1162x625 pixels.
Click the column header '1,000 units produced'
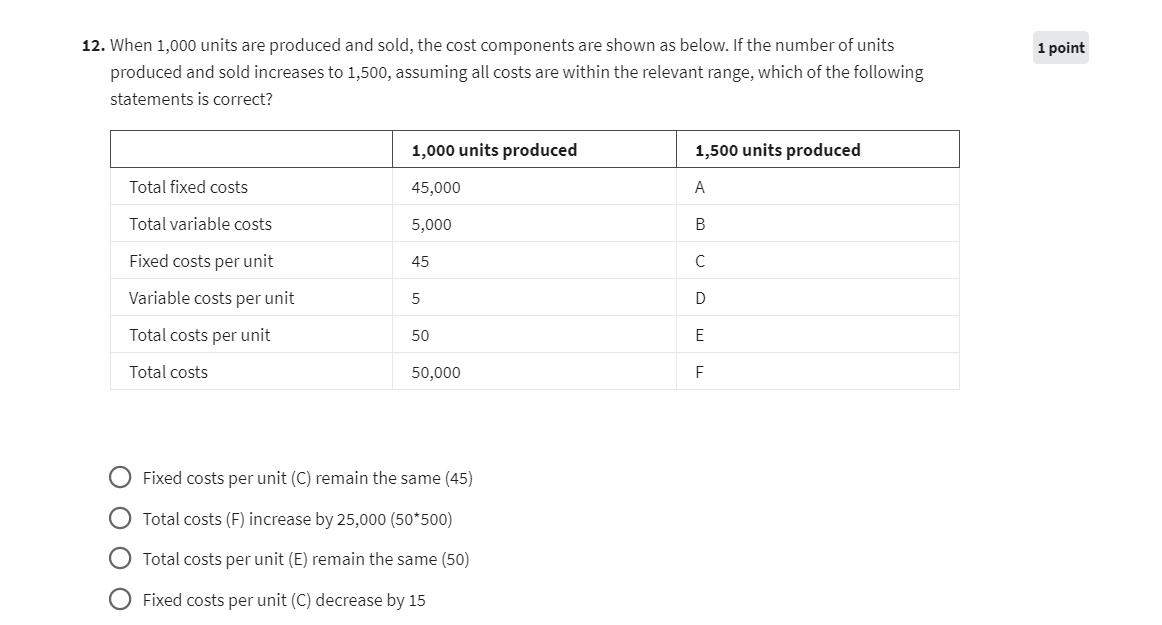(494, 149)
